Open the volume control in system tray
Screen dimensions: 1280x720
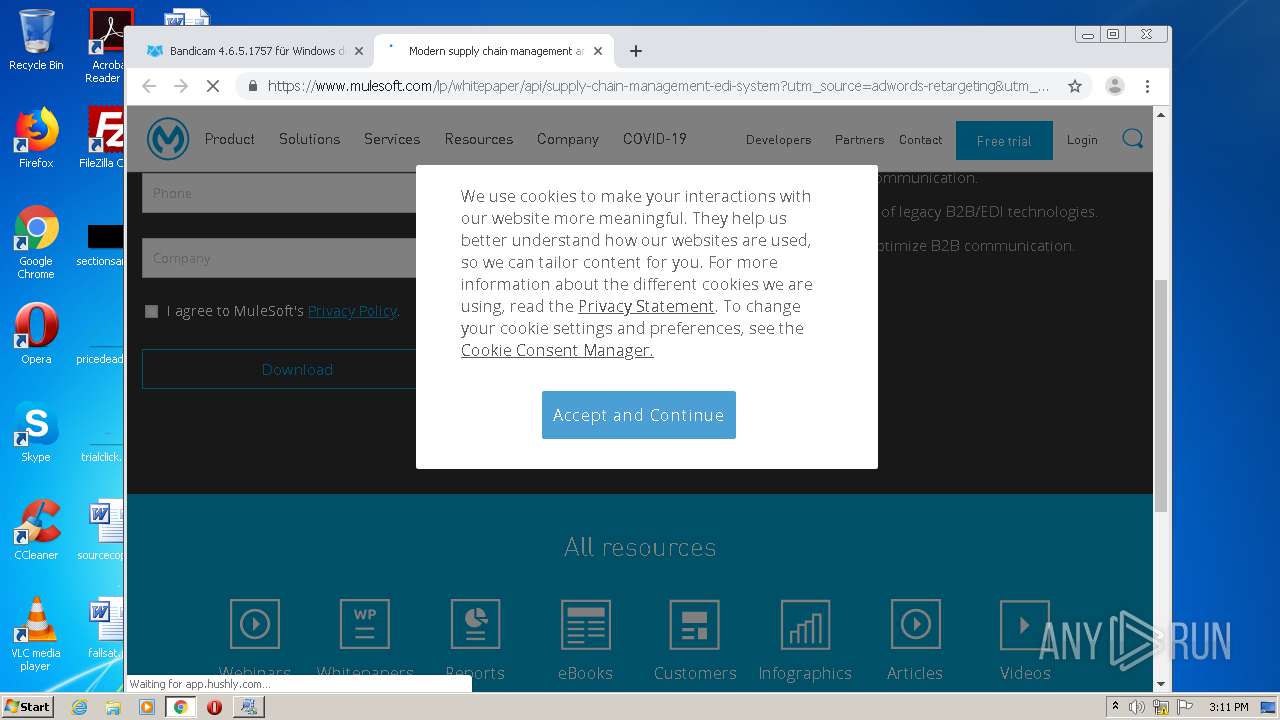(x=1137, y=707)
